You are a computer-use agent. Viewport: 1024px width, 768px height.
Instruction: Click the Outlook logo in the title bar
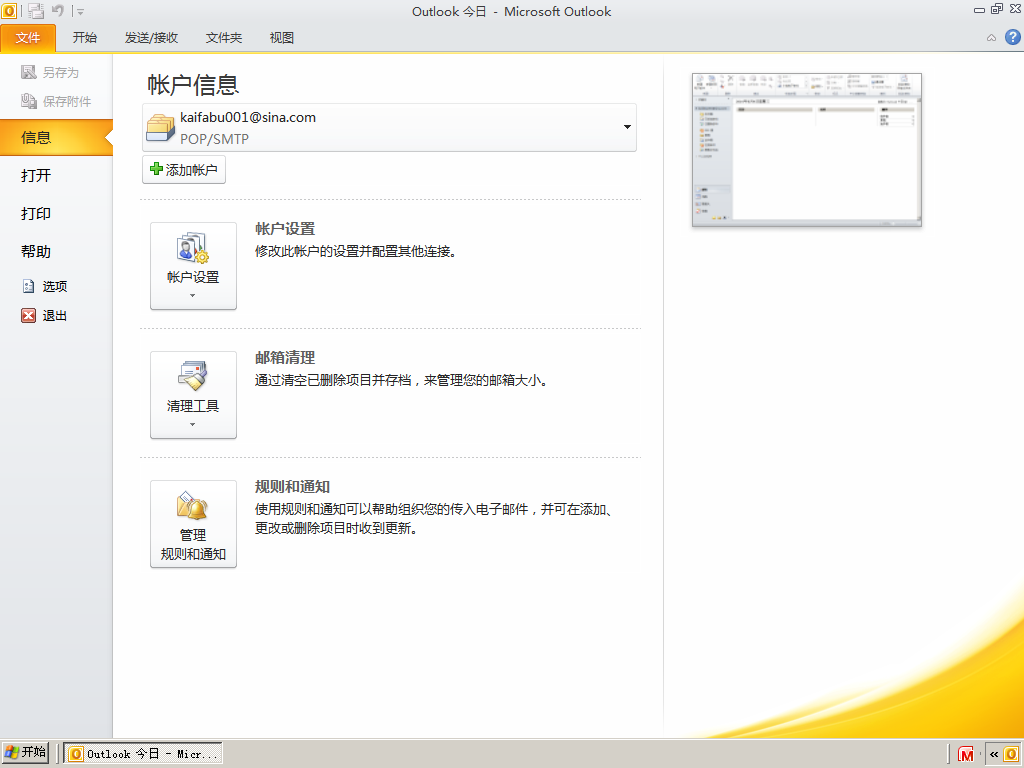[x=9, y=10]
